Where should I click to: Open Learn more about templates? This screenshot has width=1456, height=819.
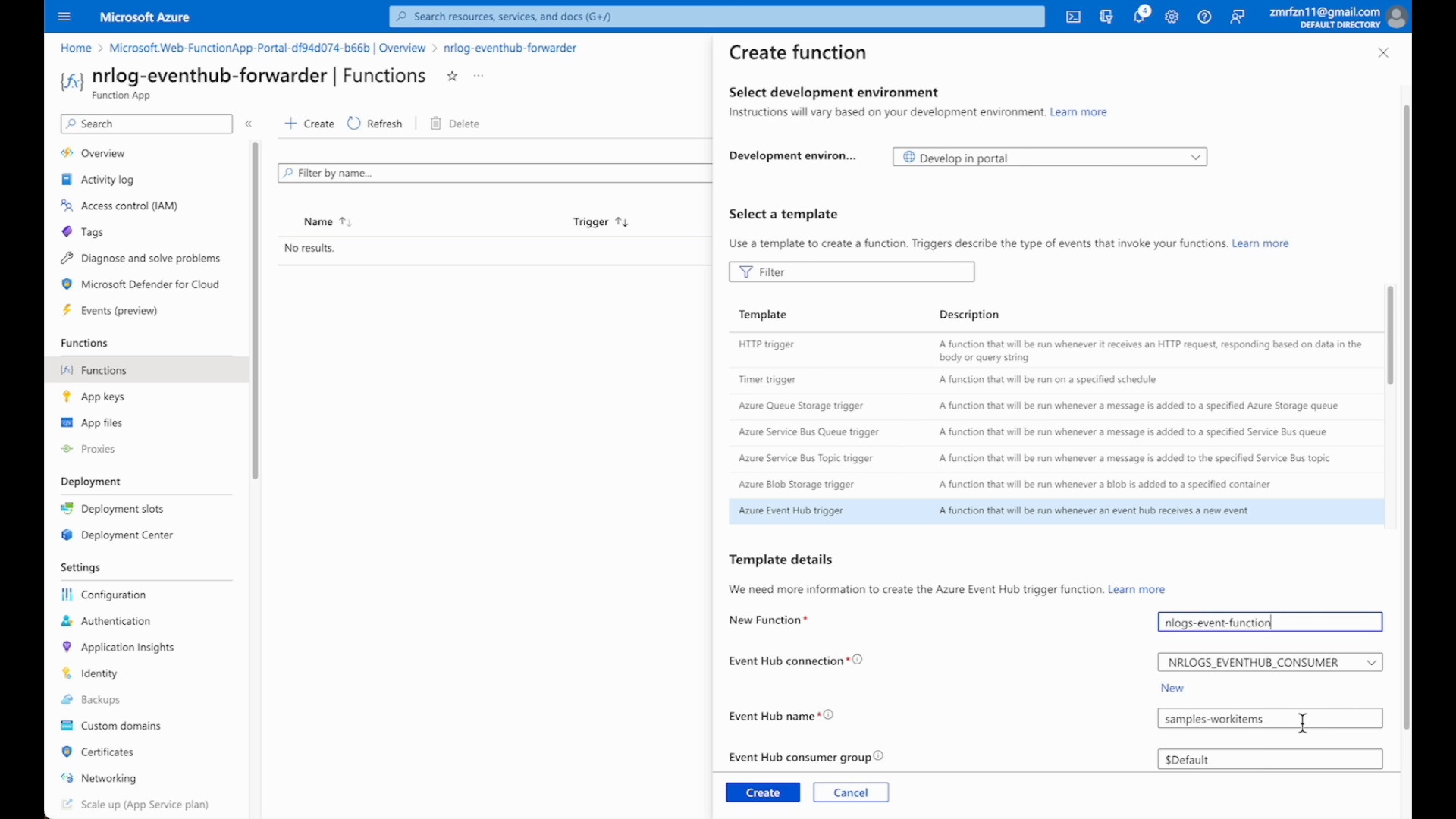[1260, 243]
